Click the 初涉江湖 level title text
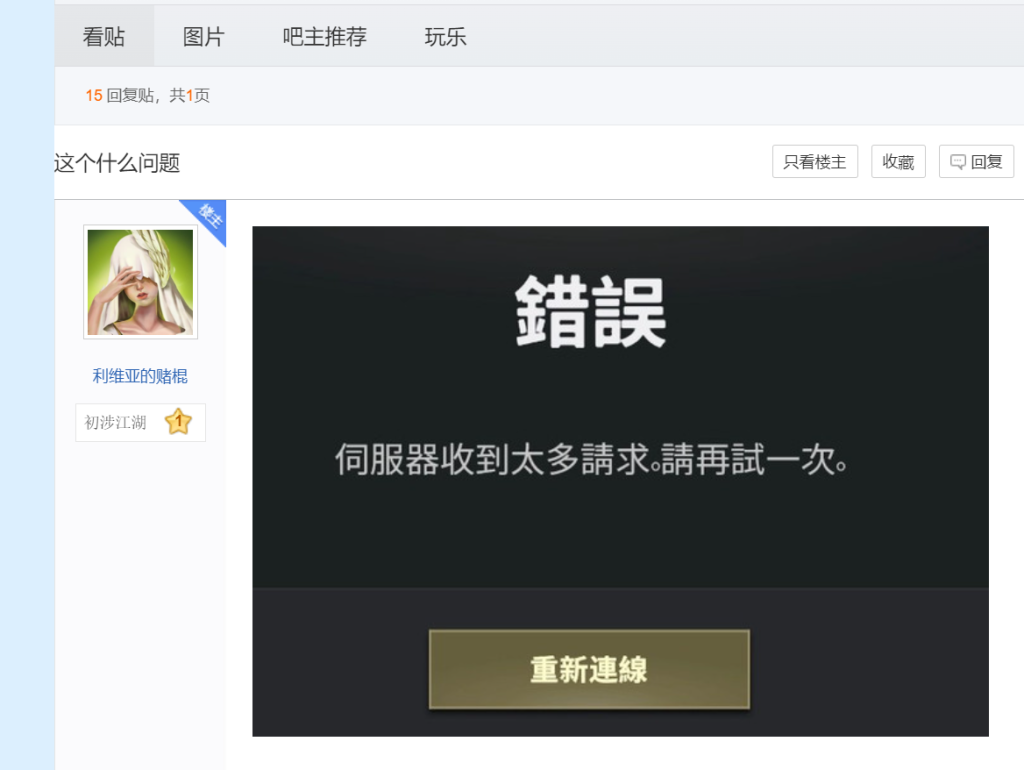The width and height of the screenshot is (1024, 770). tap(116, 423)
